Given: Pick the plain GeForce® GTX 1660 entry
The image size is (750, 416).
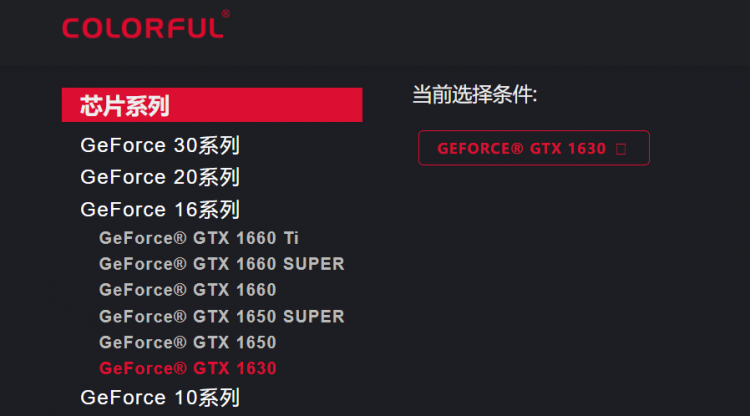Looking at the screenshot, I should tap(187, 290).
